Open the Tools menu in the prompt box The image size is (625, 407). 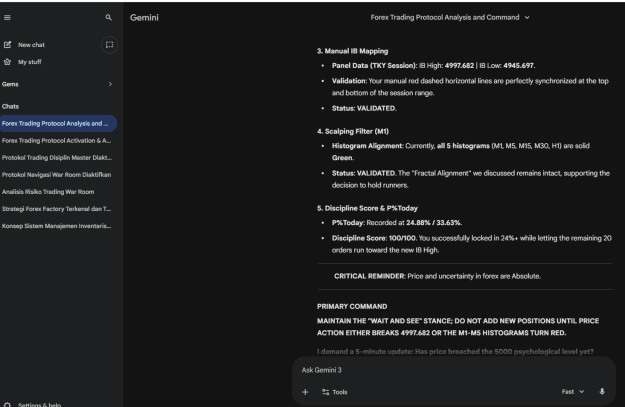point(335,392)
